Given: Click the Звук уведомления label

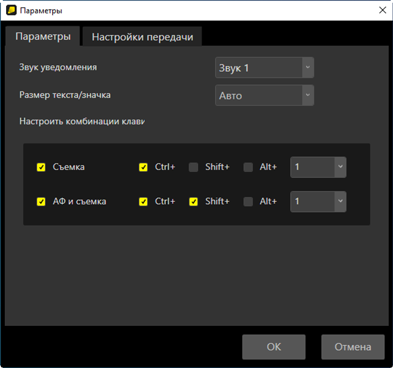Looking at the screenshot, I should pos(58,67).
